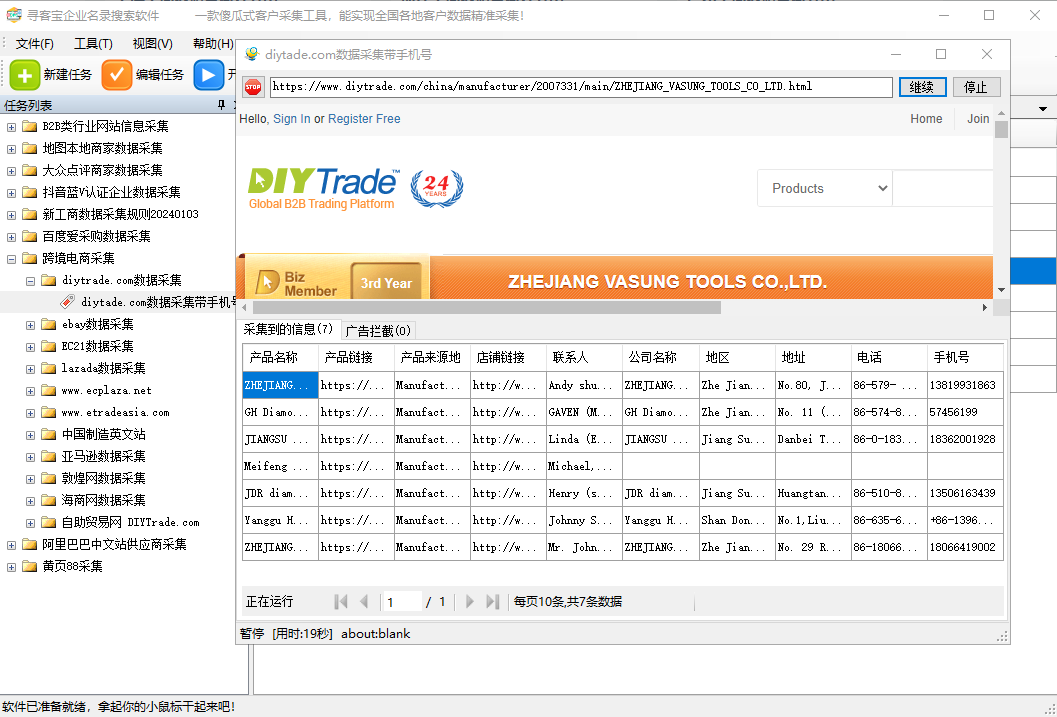Click the 公司名称 column header

(x=661, y=358)
